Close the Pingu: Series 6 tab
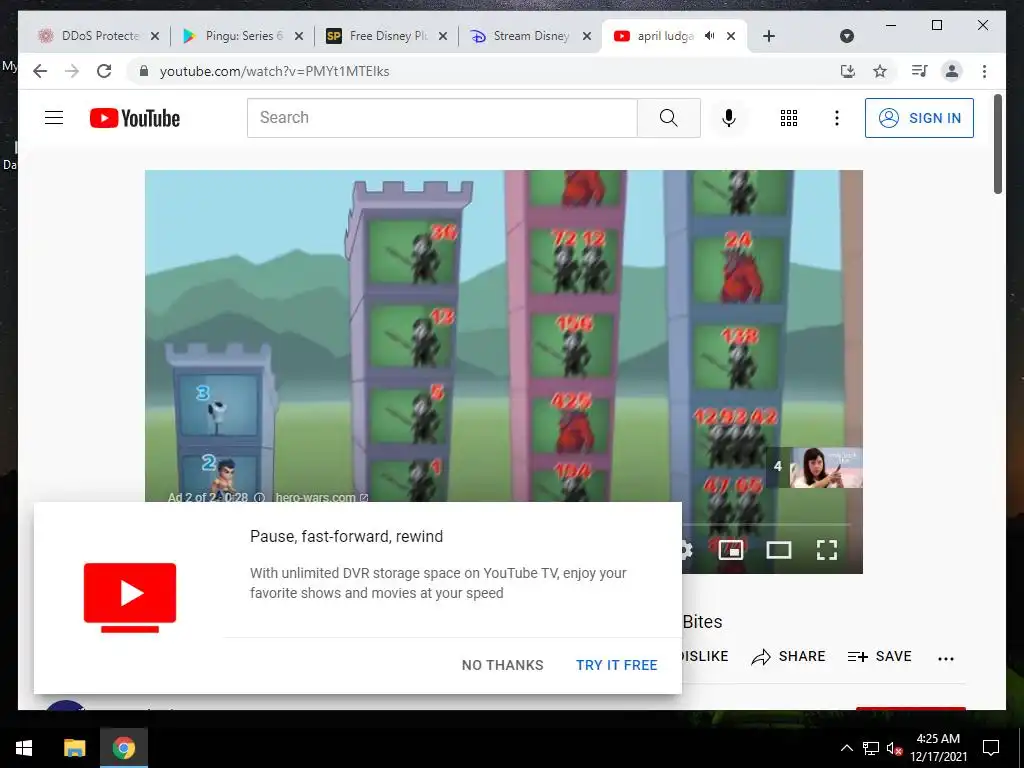 (298, 36)
